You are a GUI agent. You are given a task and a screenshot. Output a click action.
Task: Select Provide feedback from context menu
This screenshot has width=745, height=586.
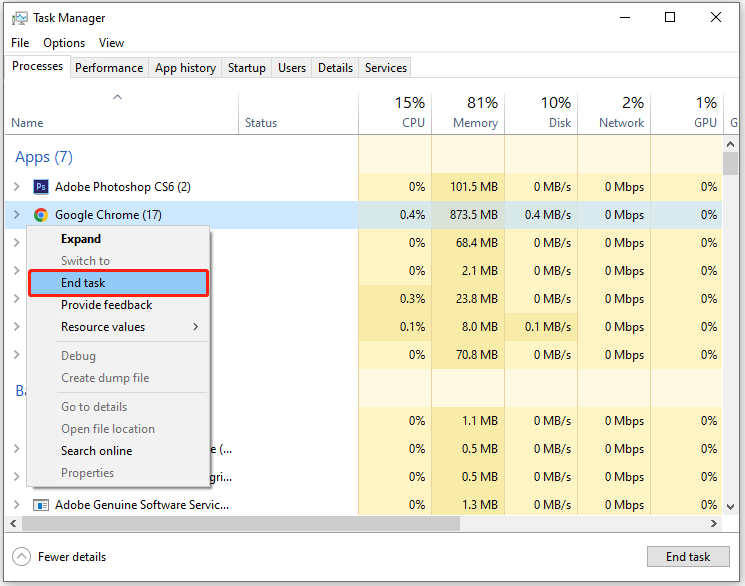(118, 305)
